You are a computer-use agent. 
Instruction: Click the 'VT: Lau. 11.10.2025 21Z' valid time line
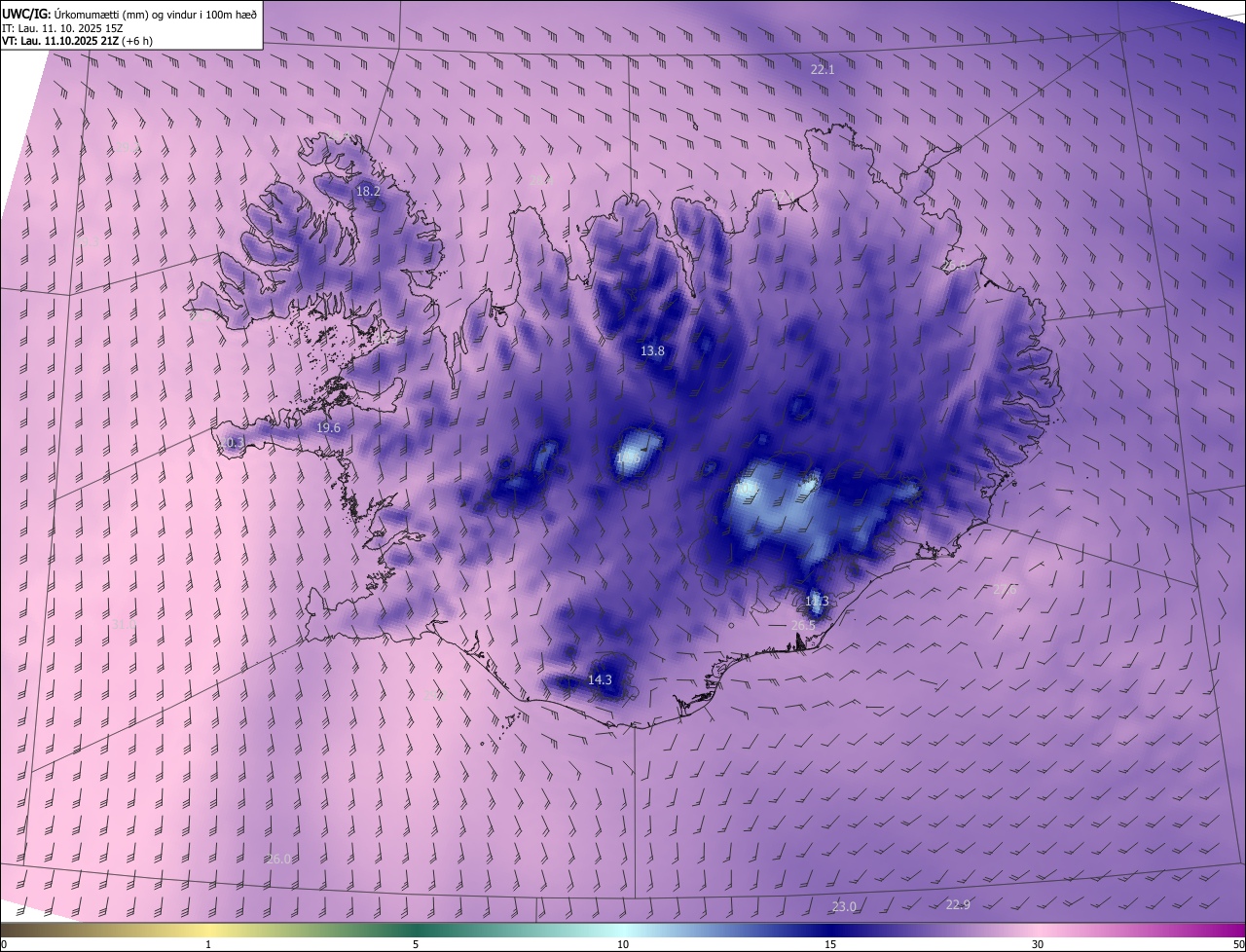tap(61, 41)
